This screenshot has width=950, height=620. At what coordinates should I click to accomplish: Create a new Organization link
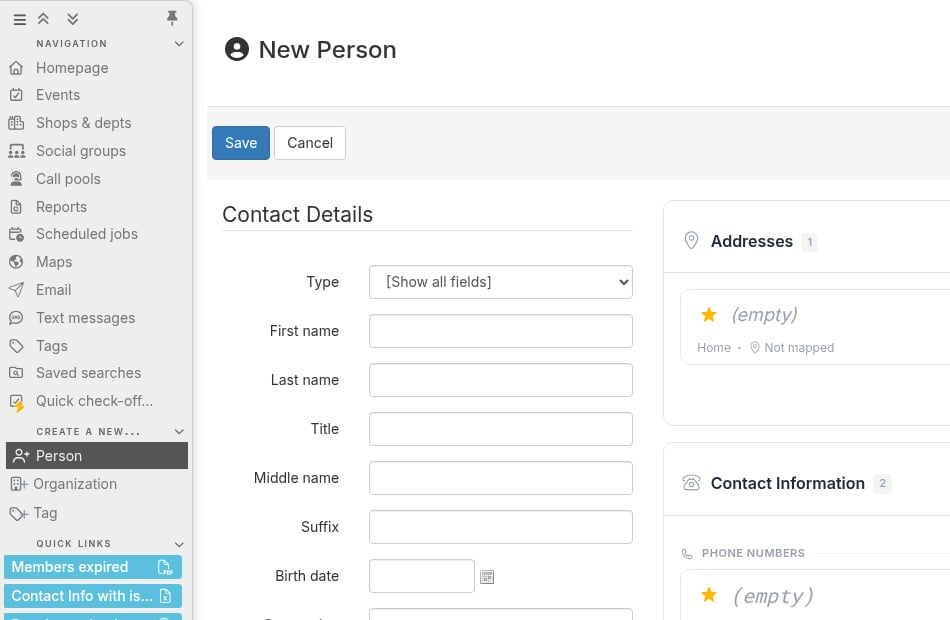point(75,484)
